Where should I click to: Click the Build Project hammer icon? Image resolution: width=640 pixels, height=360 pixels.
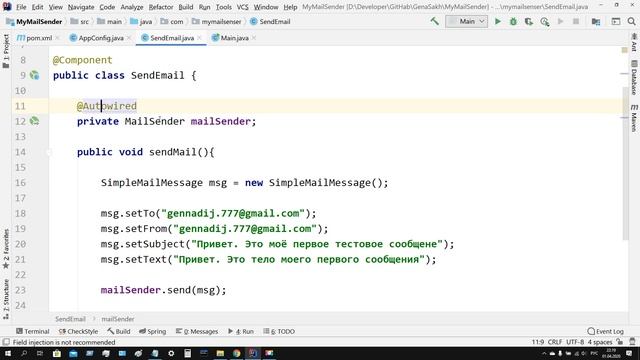pos(435,21)
